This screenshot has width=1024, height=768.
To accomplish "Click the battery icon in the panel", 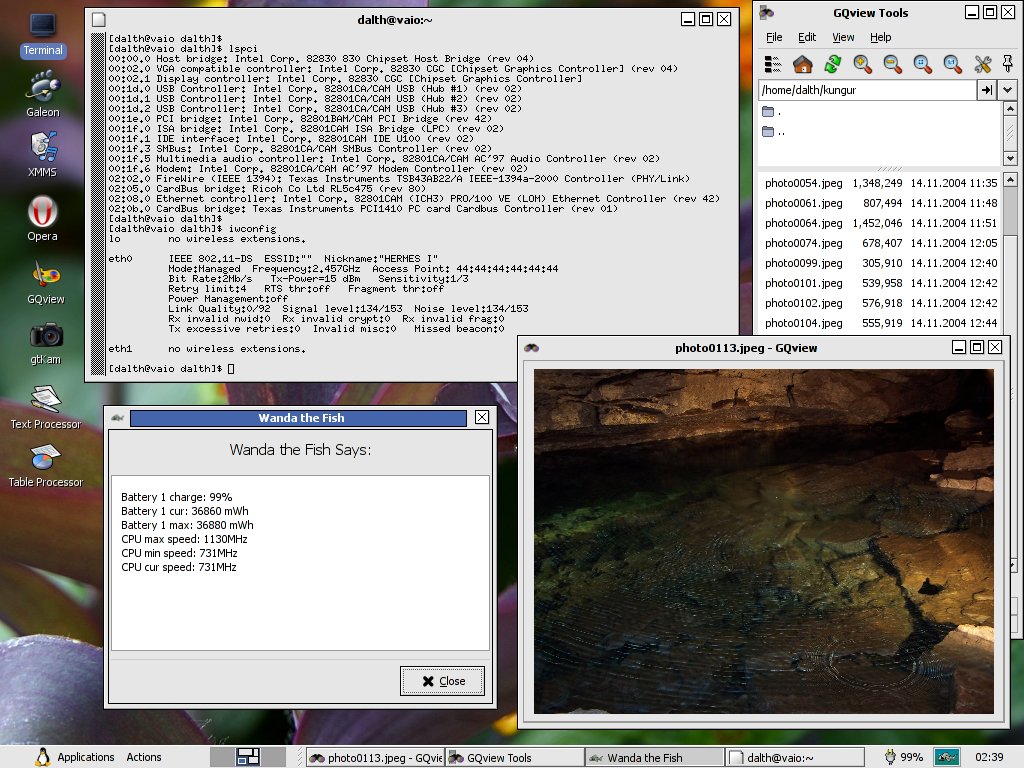I will (889, 757).
